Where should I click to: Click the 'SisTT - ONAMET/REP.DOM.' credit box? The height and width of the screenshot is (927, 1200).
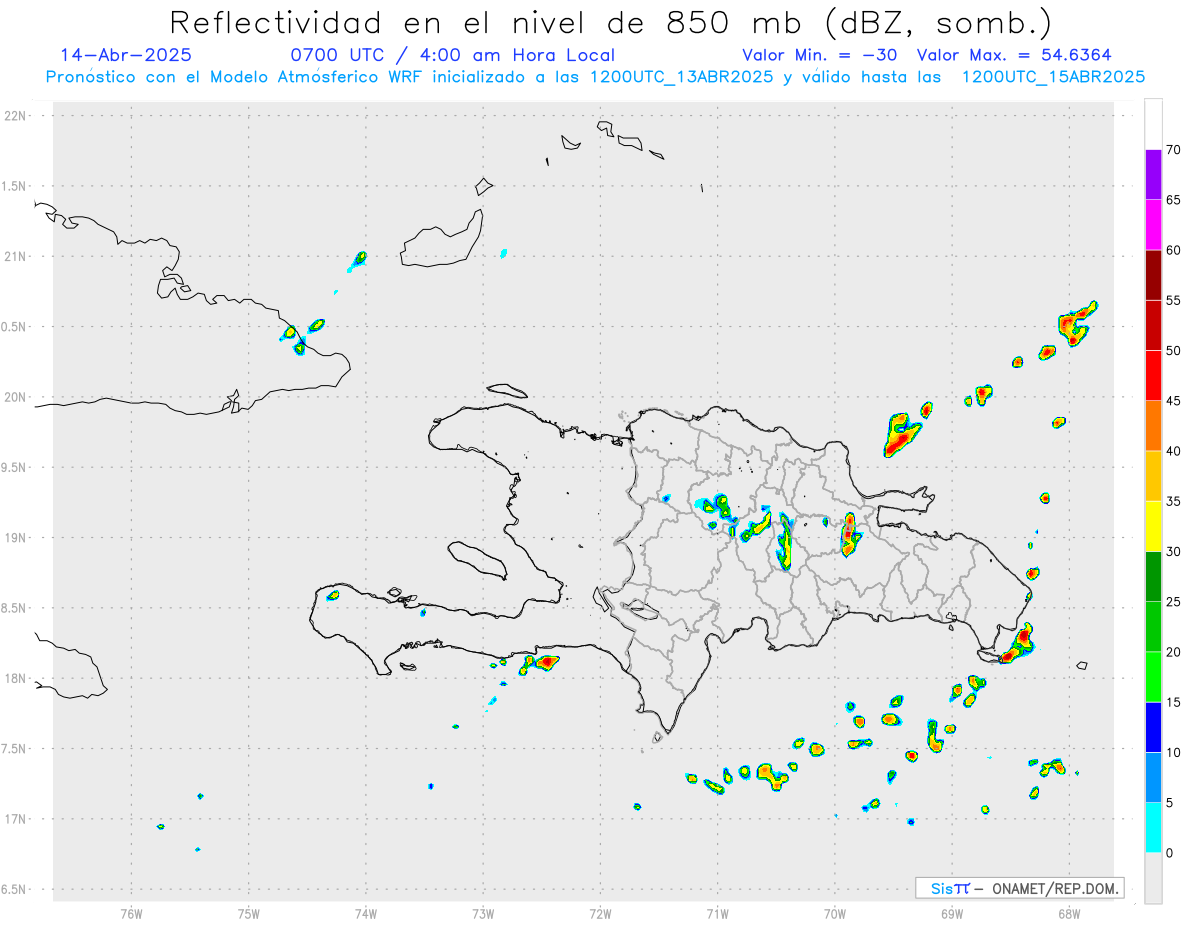pyautogui.click(x=1019, y=888)
